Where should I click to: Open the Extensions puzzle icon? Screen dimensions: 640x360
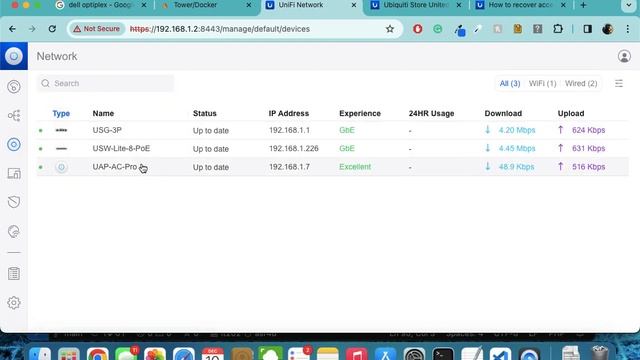pyautogui.click(x=558, y=29)
